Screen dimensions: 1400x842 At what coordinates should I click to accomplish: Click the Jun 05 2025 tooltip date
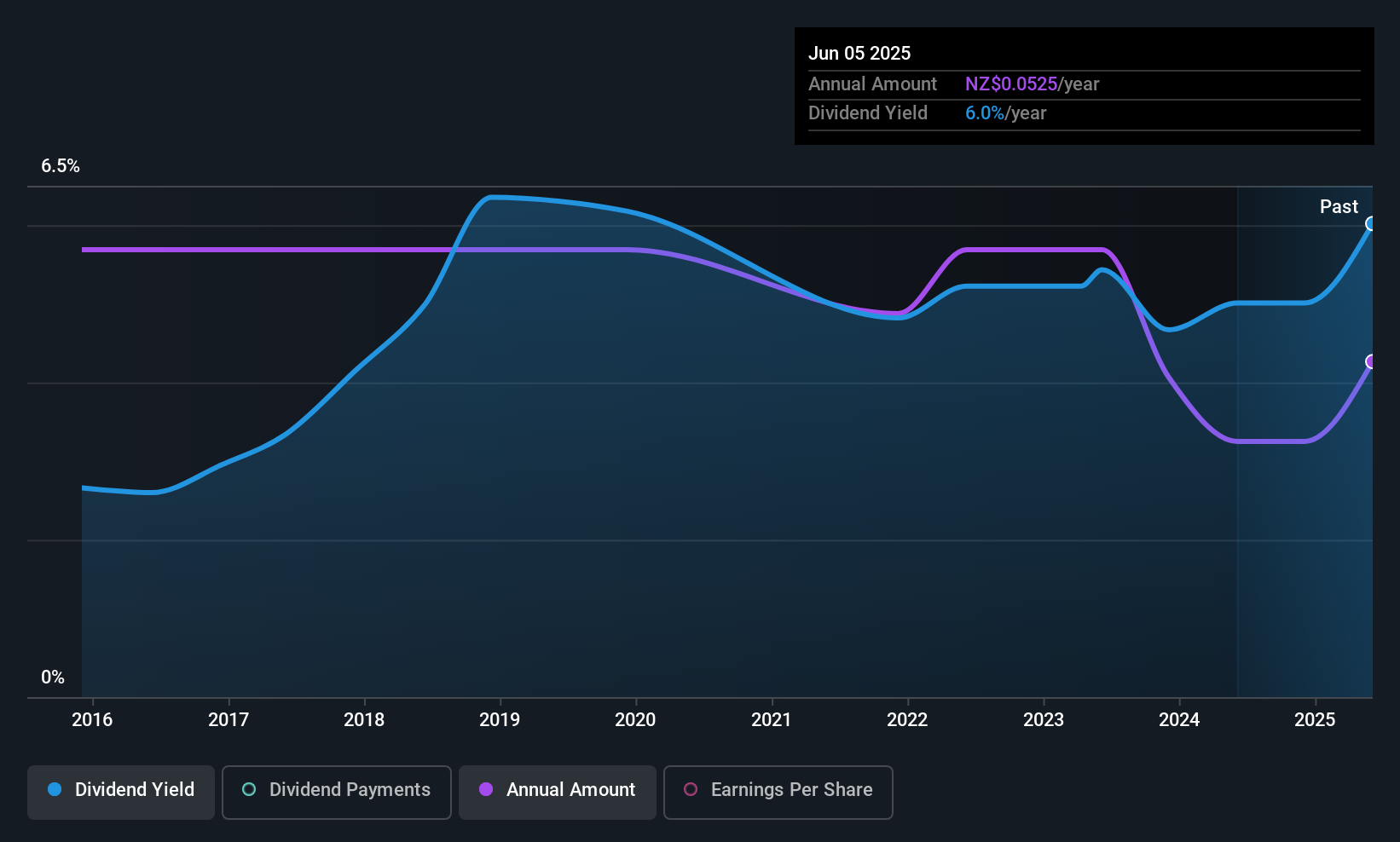(x=859, y=53)
